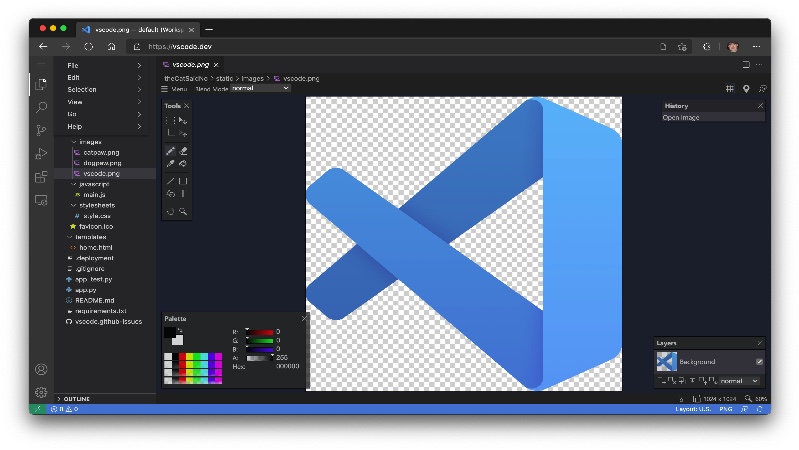Adjust the red R color slider

click(260, 331)
